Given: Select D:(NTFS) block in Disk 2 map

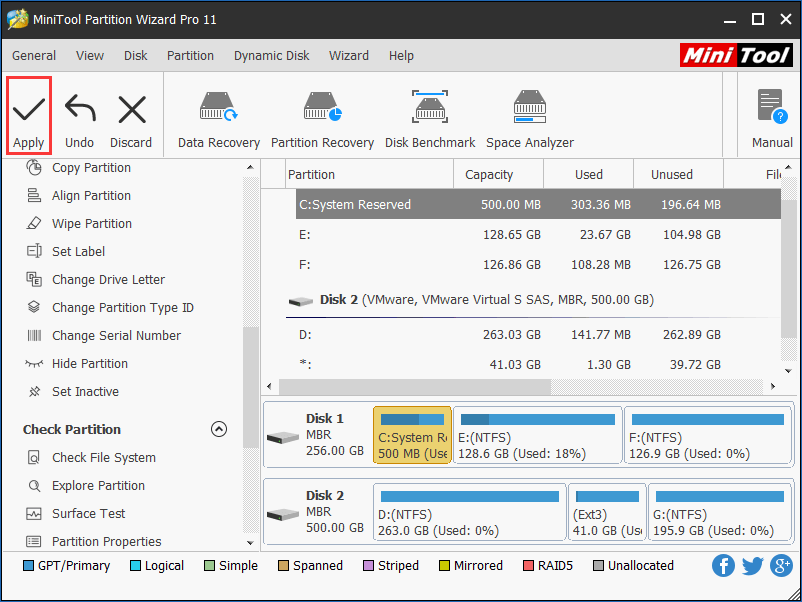Looking at the screenshot, I should coord(470,512).
